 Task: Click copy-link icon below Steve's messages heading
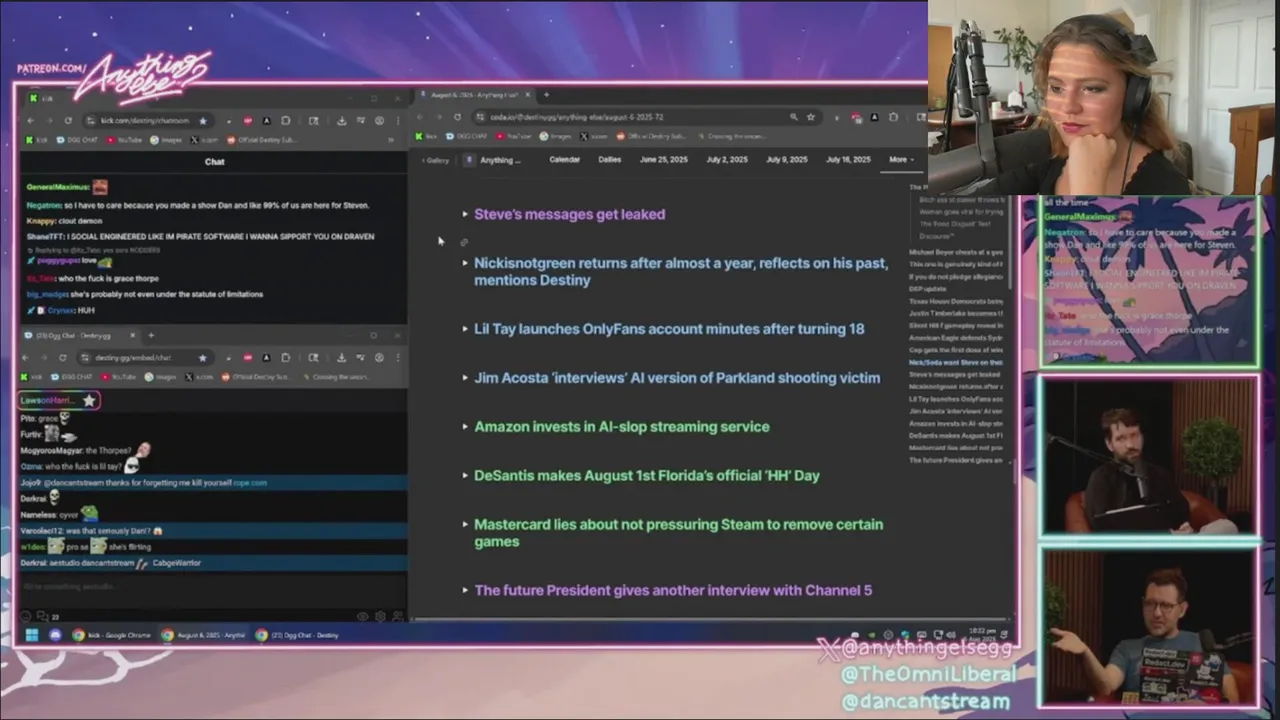click(464, 242)
